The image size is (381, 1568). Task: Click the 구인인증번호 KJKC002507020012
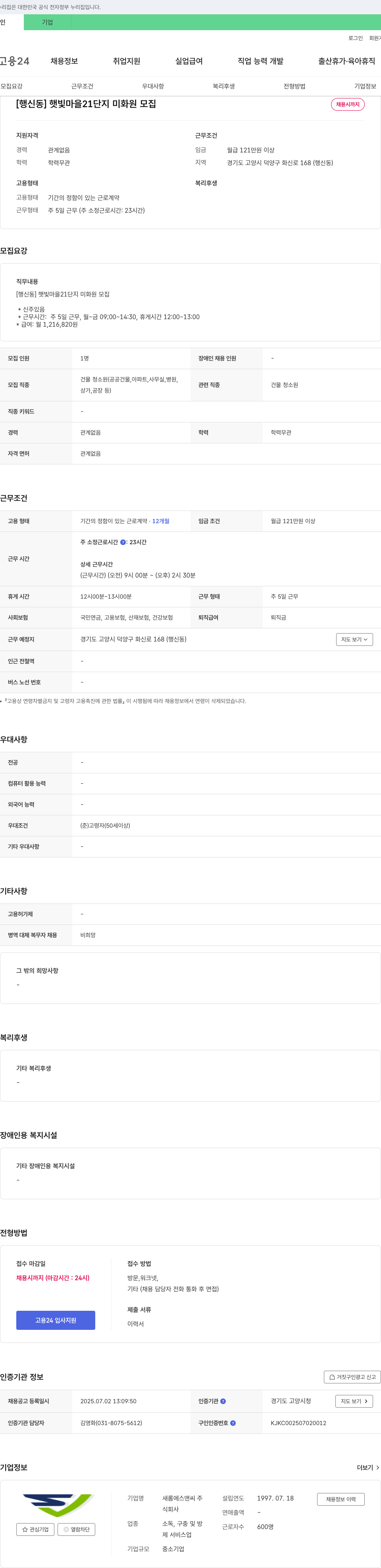click(x=298, y=1423)
